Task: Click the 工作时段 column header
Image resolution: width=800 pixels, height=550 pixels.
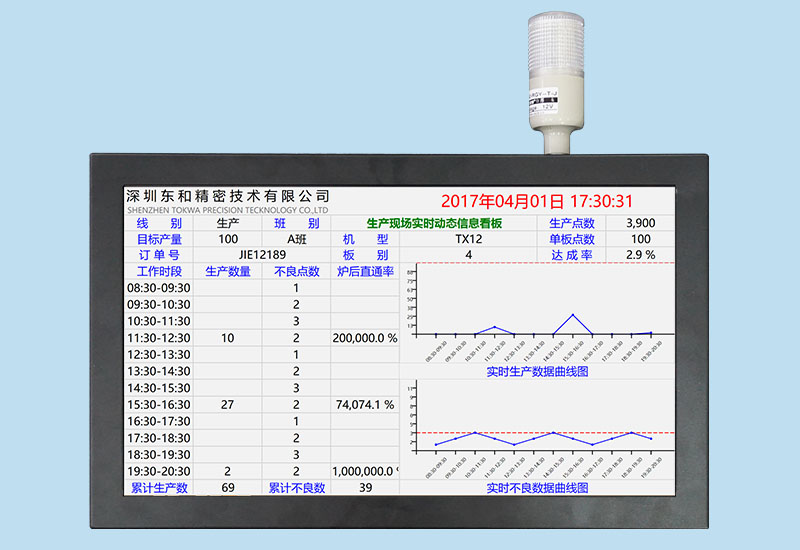Action: (x=160, y=271)
